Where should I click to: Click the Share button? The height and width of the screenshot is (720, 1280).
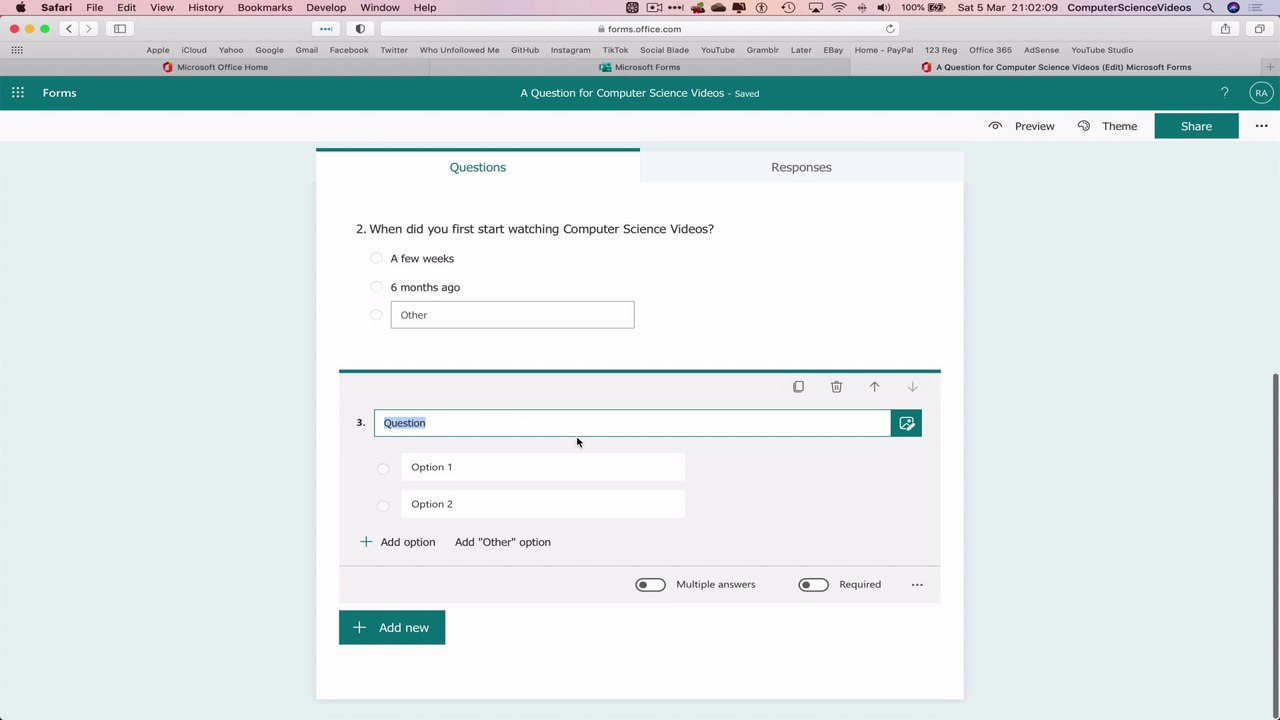click(1196, 126)
